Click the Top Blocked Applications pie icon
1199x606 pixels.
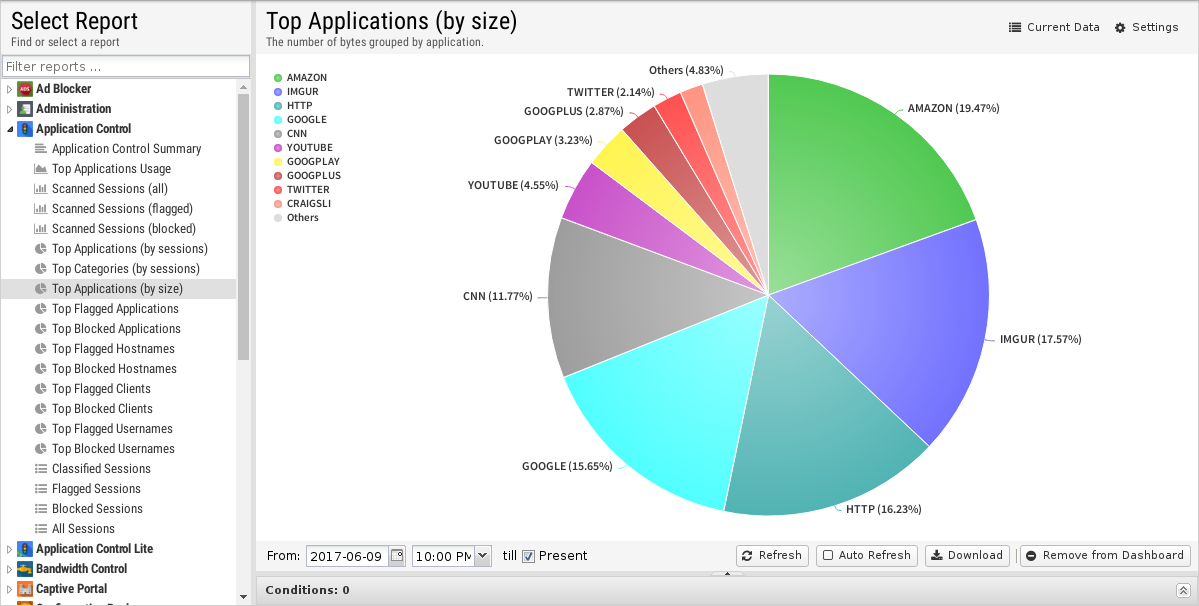click(41, 329)
